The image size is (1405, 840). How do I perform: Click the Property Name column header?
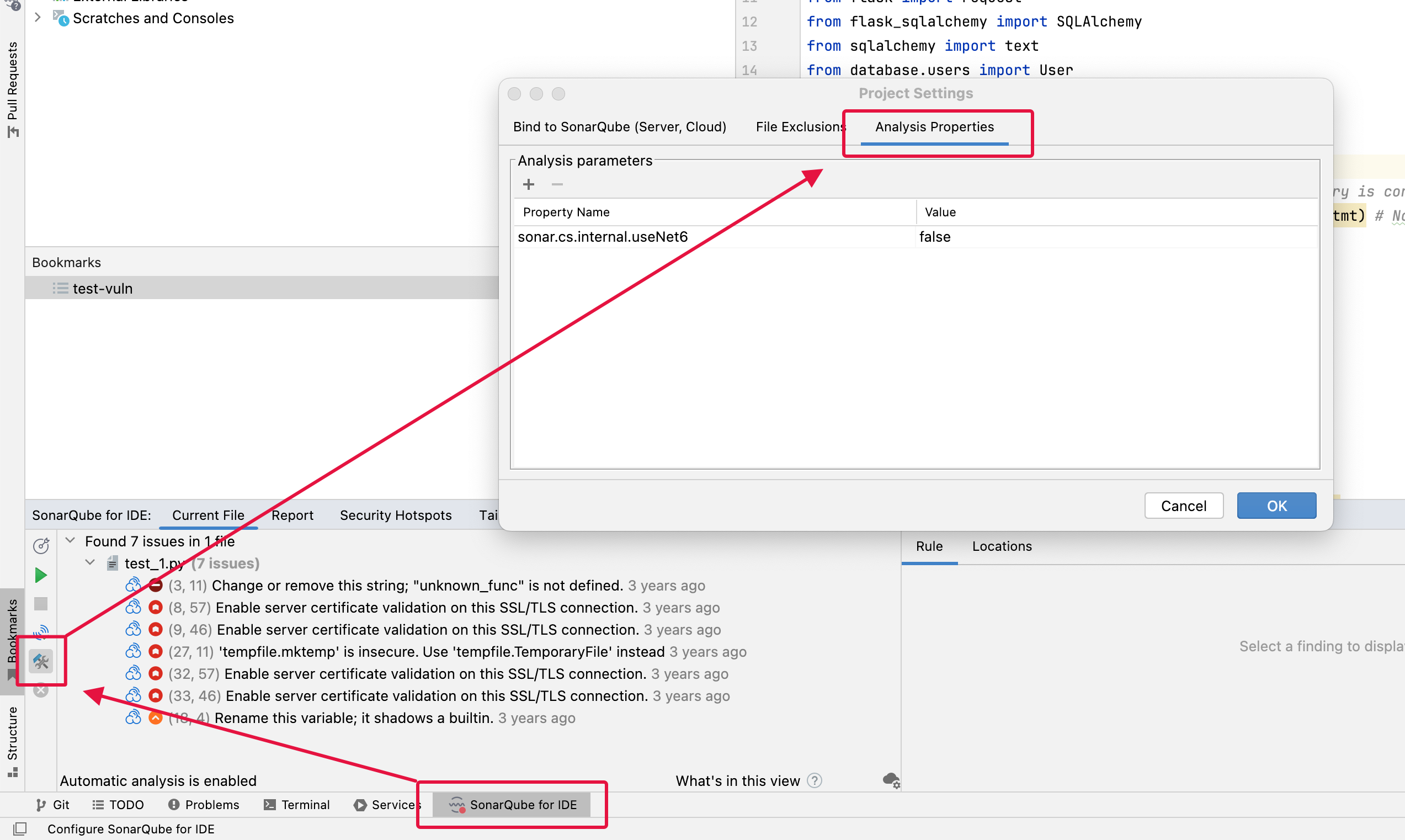pos(715,212)
